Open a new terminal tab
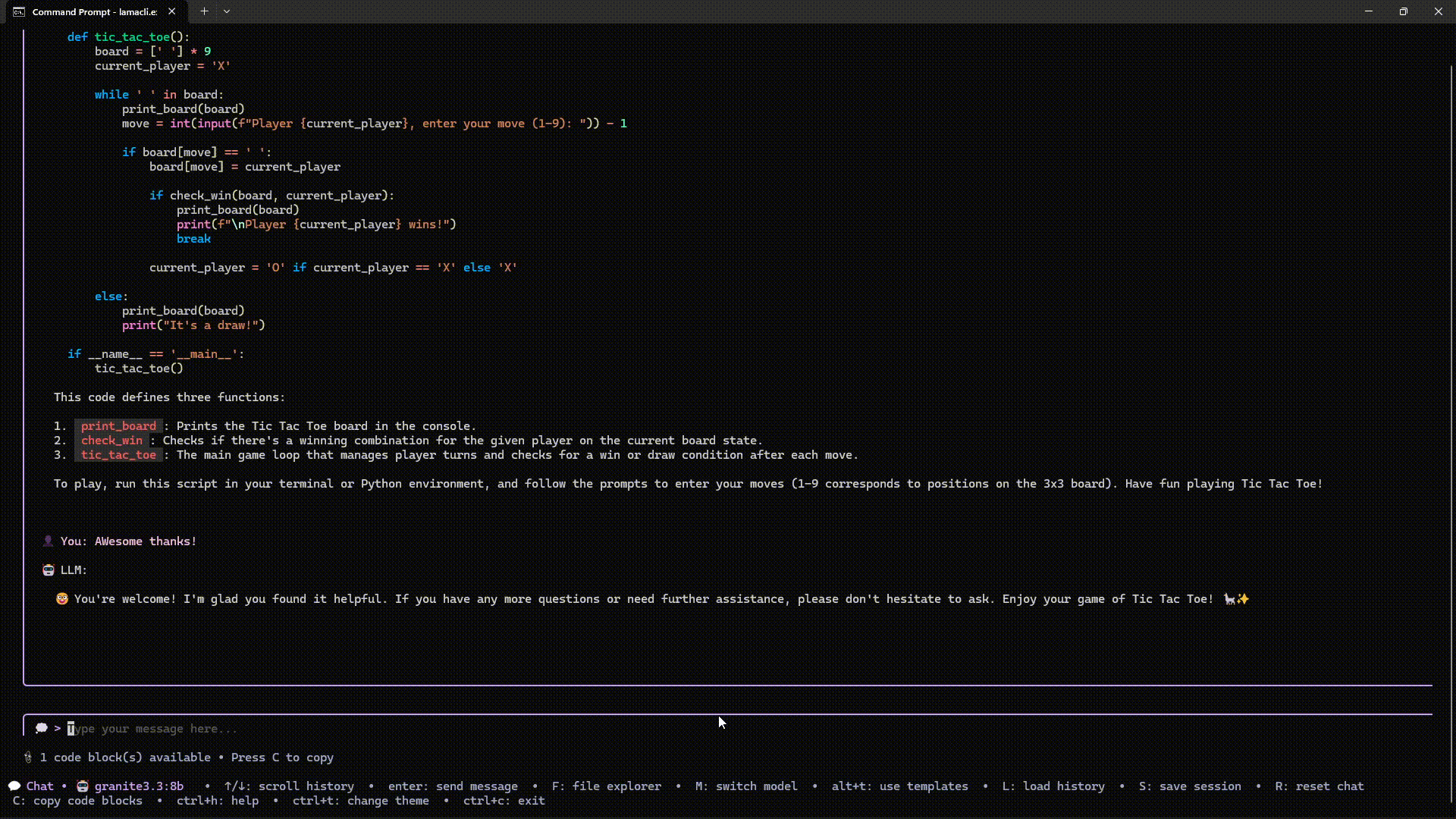The height and width of the screenshot is (819, 1456). (204, 11)
